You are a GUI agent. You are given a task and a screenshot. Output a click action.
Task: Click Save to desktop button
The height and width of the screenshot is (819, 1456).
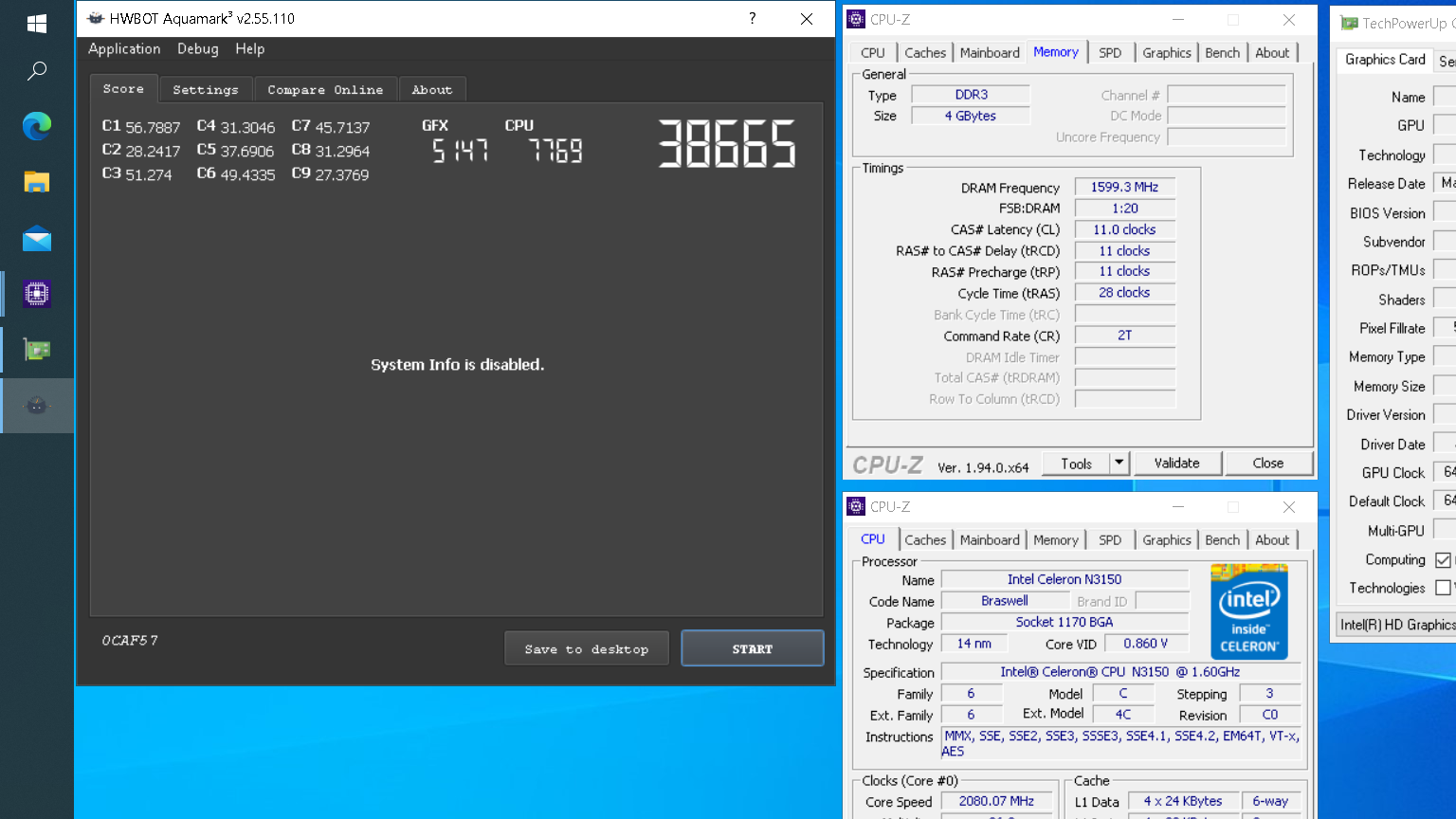click(x=587, y=648)
